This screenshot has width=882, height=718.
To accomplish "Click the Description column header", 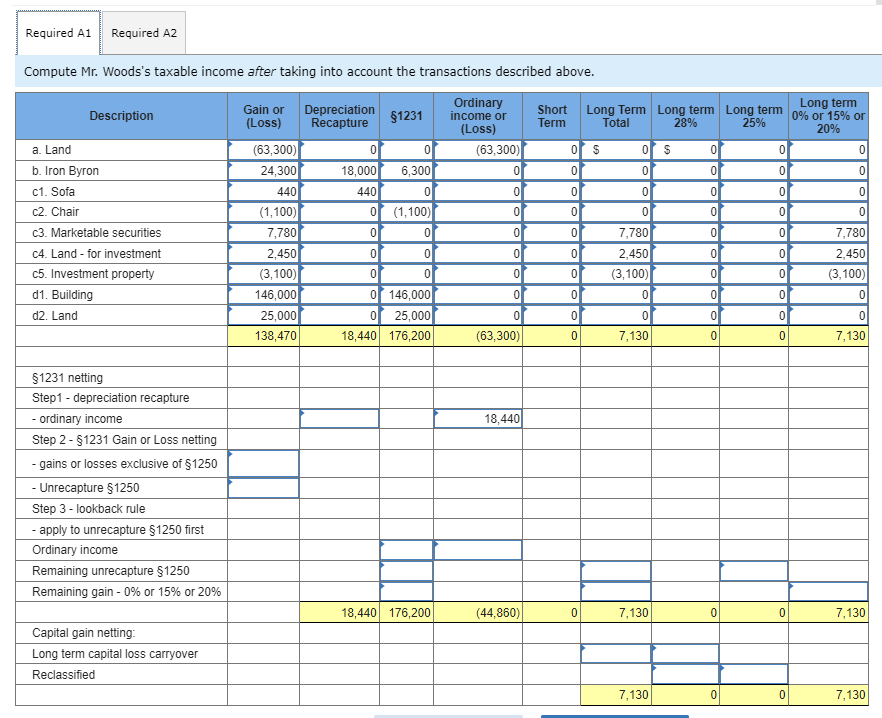I will [x=121, y=116].
